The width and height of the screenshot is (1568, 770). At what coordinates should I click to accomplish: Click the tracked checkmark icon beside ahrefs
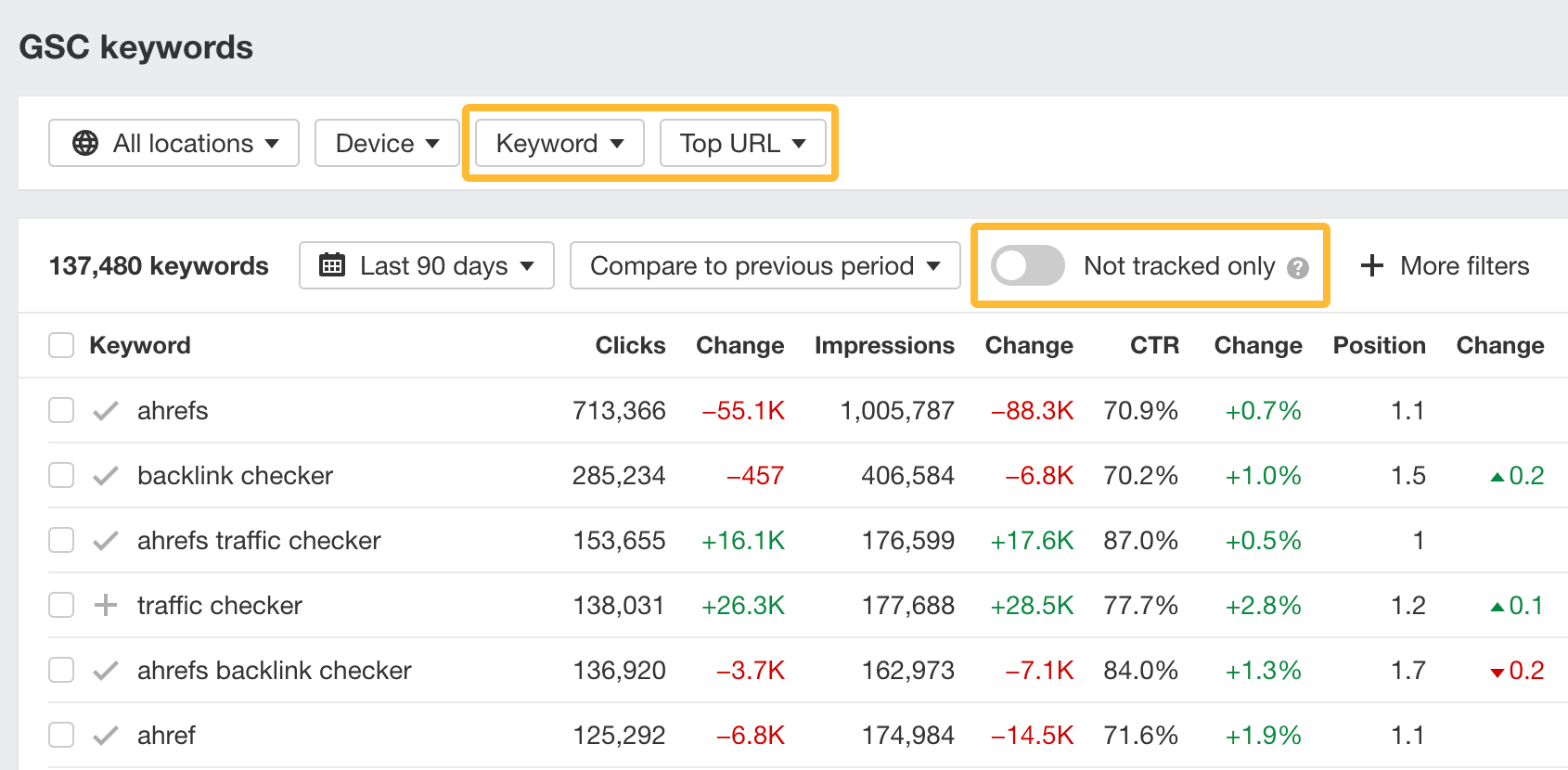(106, 411)
